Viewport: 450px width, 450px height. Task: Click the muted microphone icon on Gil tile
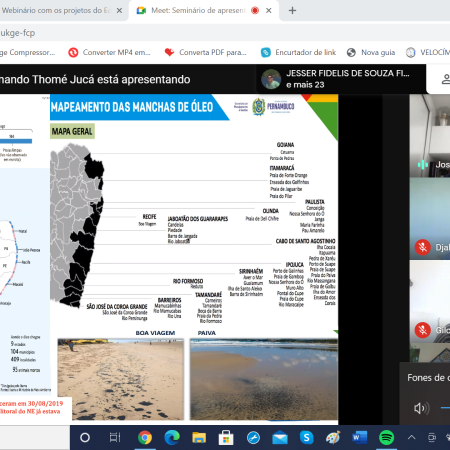click(x=423, y=330)
